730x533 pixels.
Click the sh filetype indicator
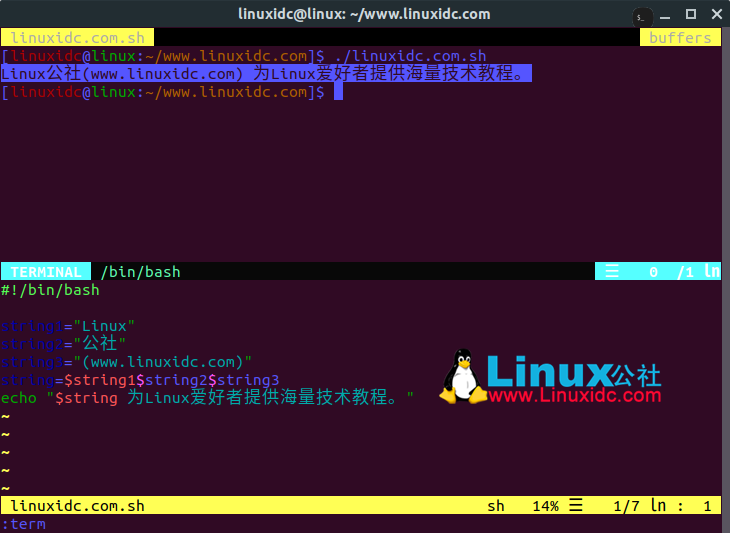click(496, 506)
